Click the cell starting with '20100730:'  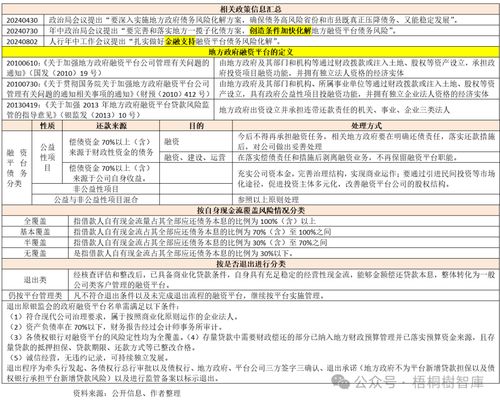[x=108, y=89]
